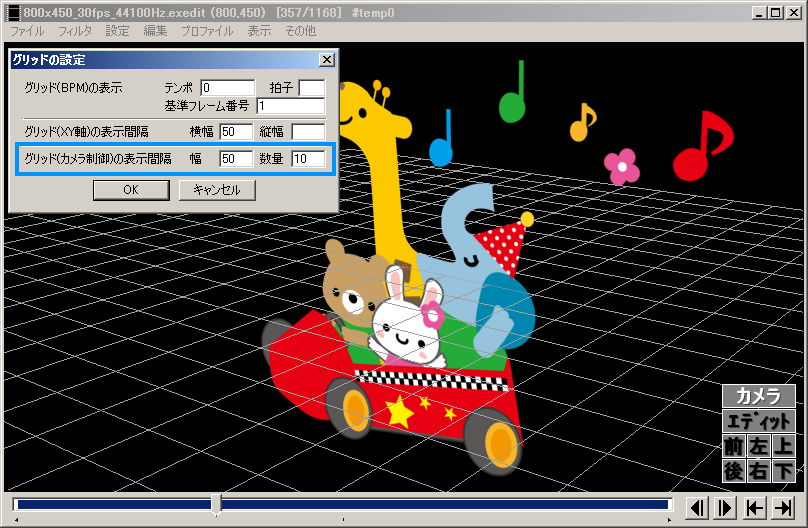The image size is (808, 528).
Task: Maximize the main window
Action: [775, 13]
